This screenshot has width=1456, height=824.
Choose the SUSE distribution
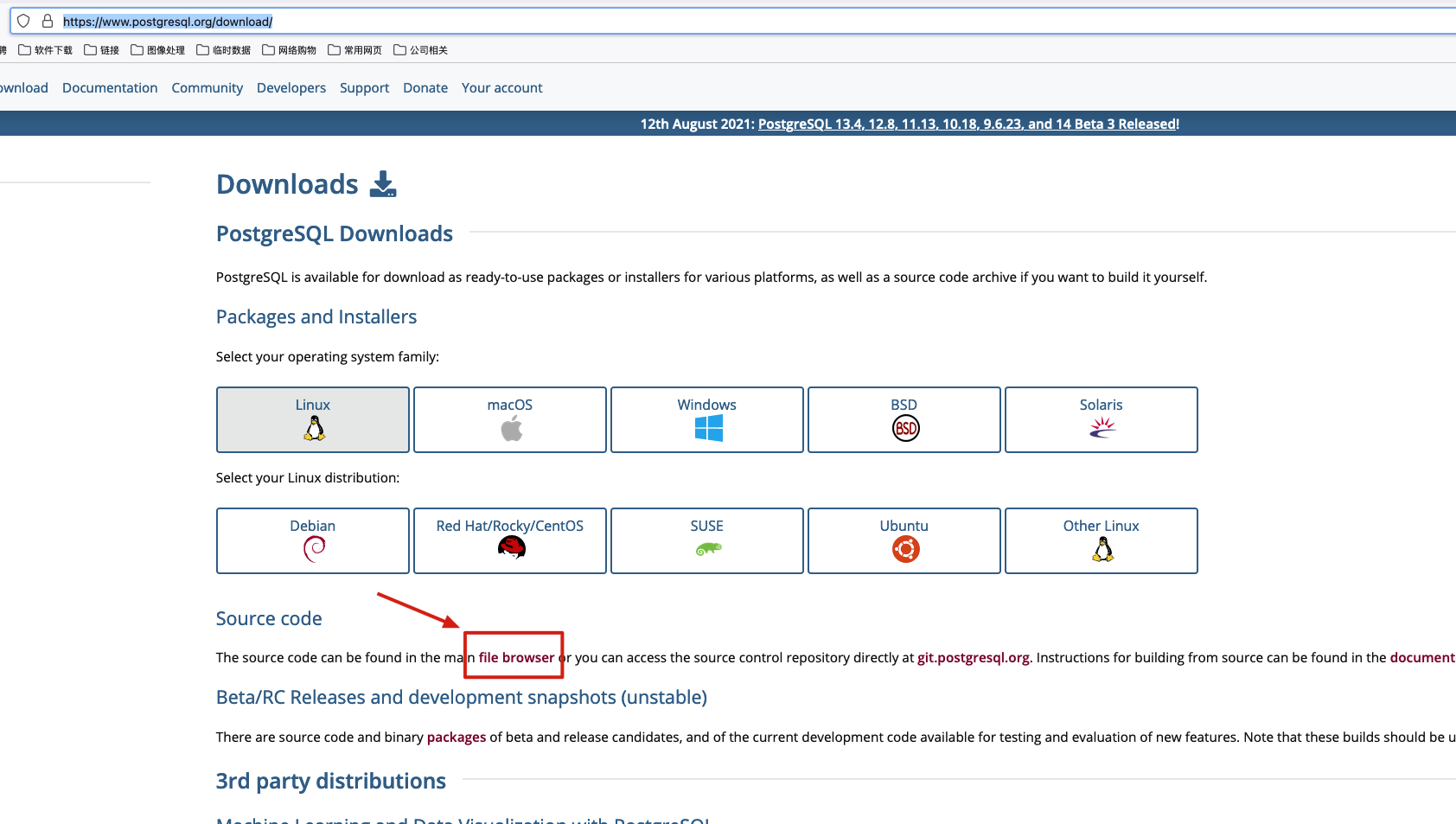[x=707, y=540]
